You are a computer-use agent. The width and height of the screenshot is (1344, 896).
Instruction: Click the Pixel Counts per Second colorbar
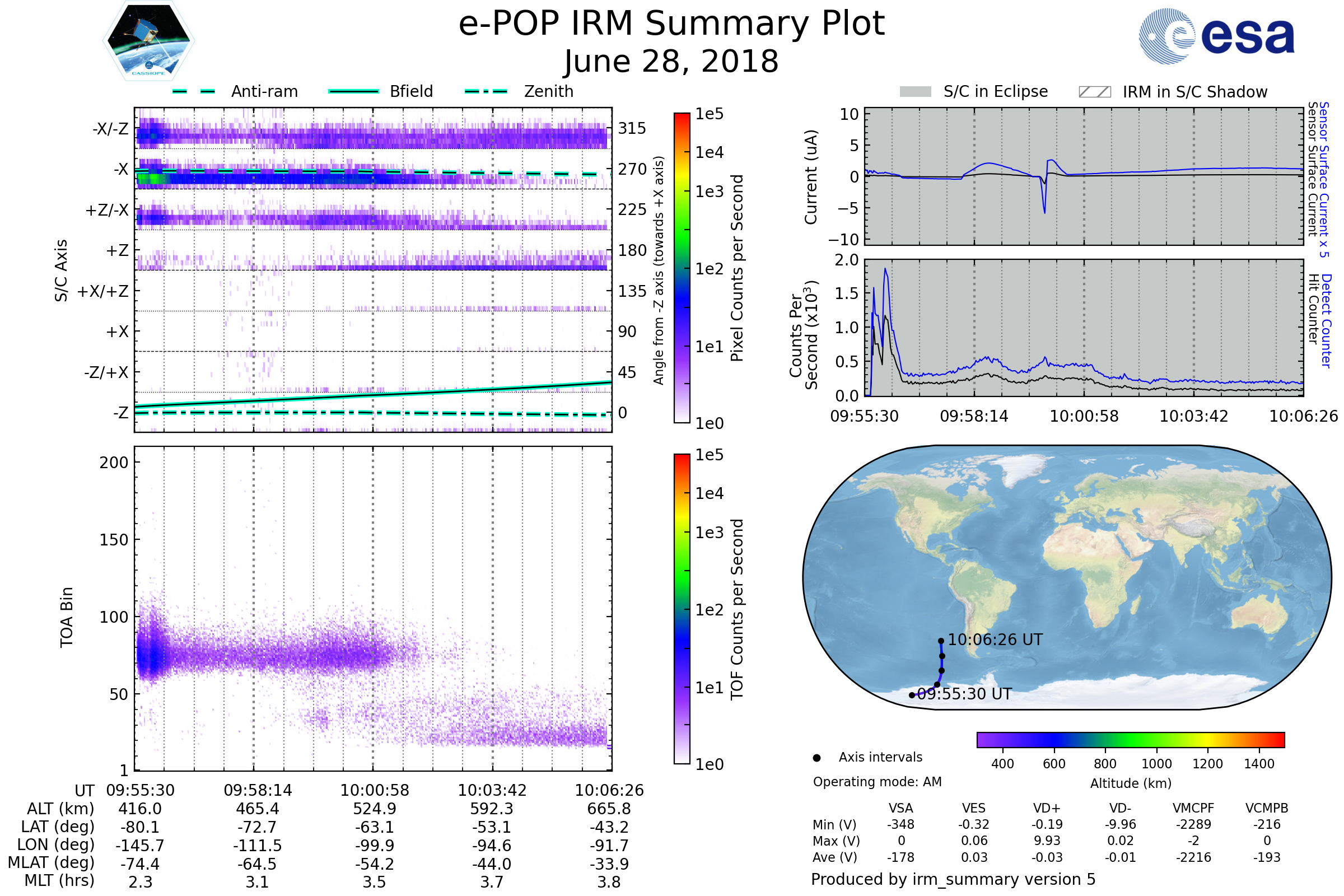[x=682, y=268]
